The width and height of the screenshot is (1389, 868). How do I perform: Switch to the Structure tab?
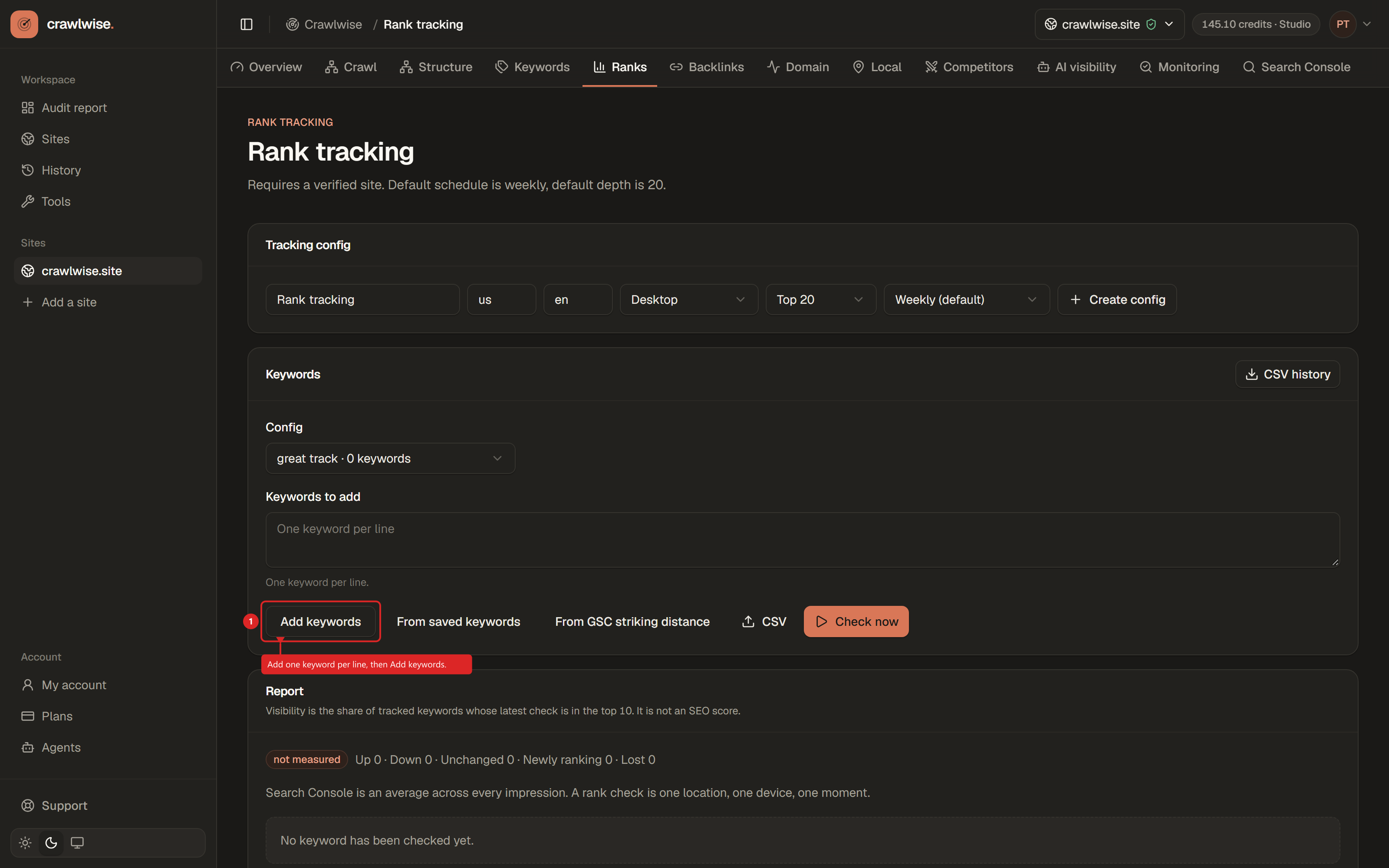[x=436, y=67]
